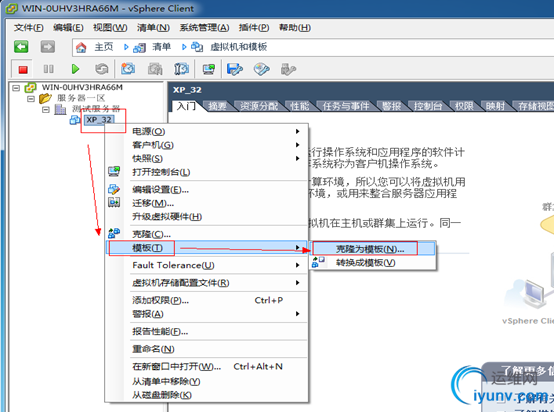Click the edit settings icon in context menu
The image size is (554, 412).
coord(114,189)
